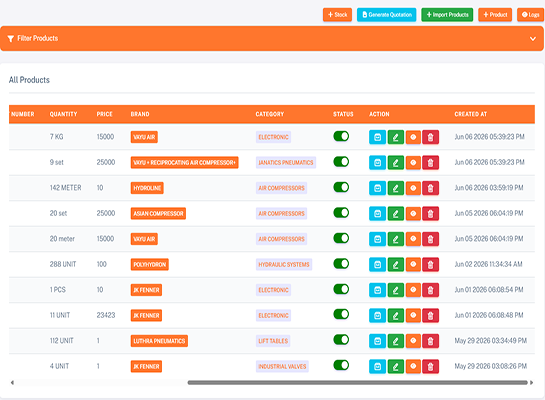Screen dimensions: 545x400
Task: Click the All Products heading
Action: click(x=29, y=80)
